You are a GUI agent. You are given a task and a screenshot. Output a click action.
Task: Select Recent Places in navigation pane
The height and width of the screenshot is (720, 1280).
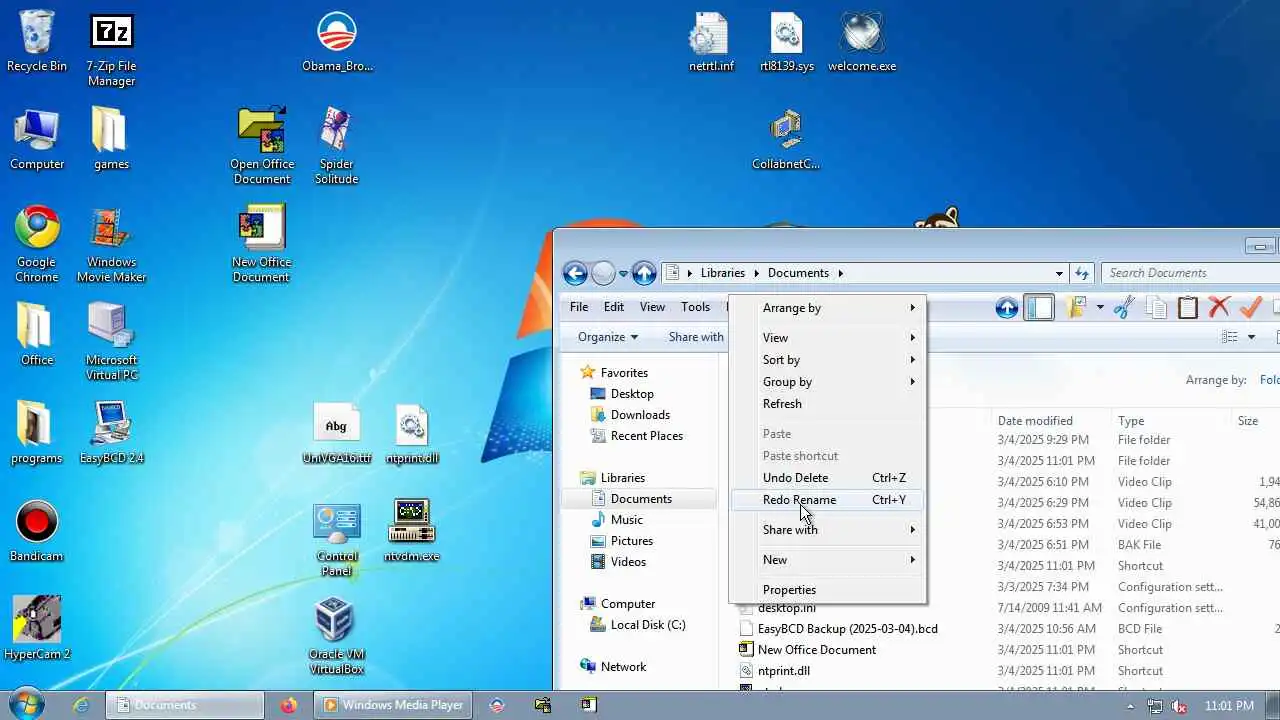coord(646,436)
